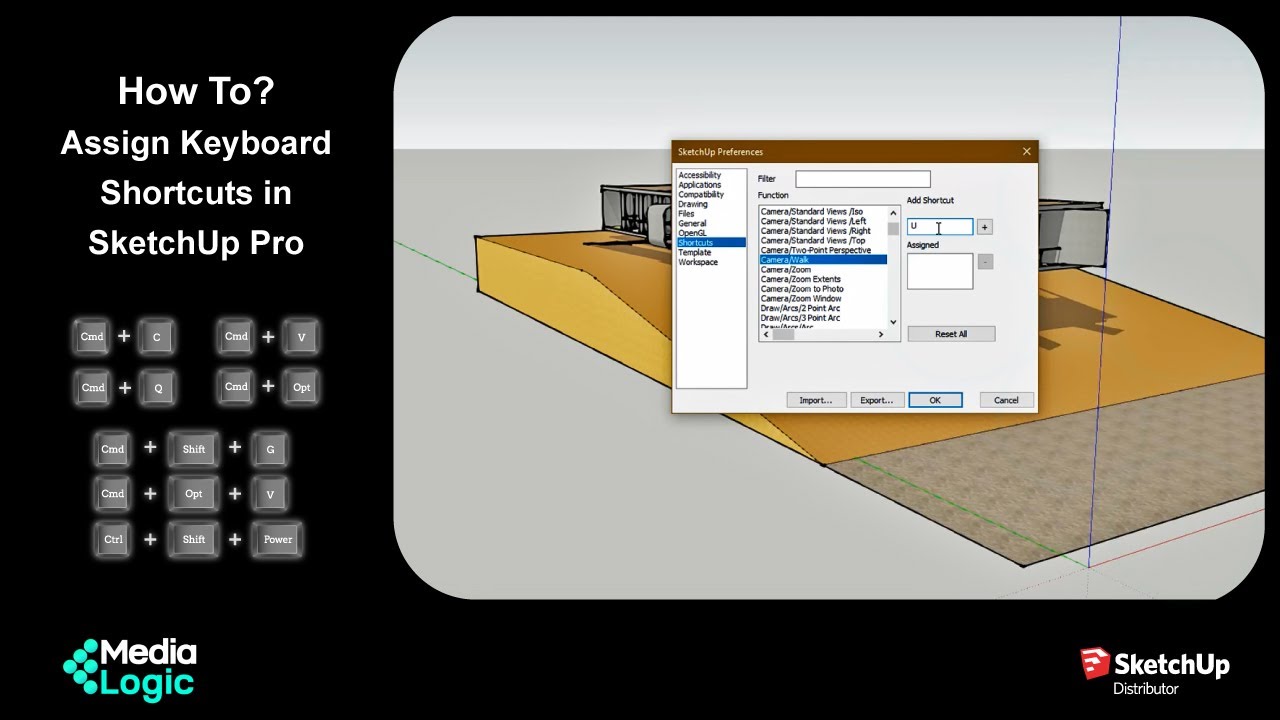Viewport: 1280px width, 720px height.
Task: Select Camera/Walk function
Action: [x=823, y=260]
